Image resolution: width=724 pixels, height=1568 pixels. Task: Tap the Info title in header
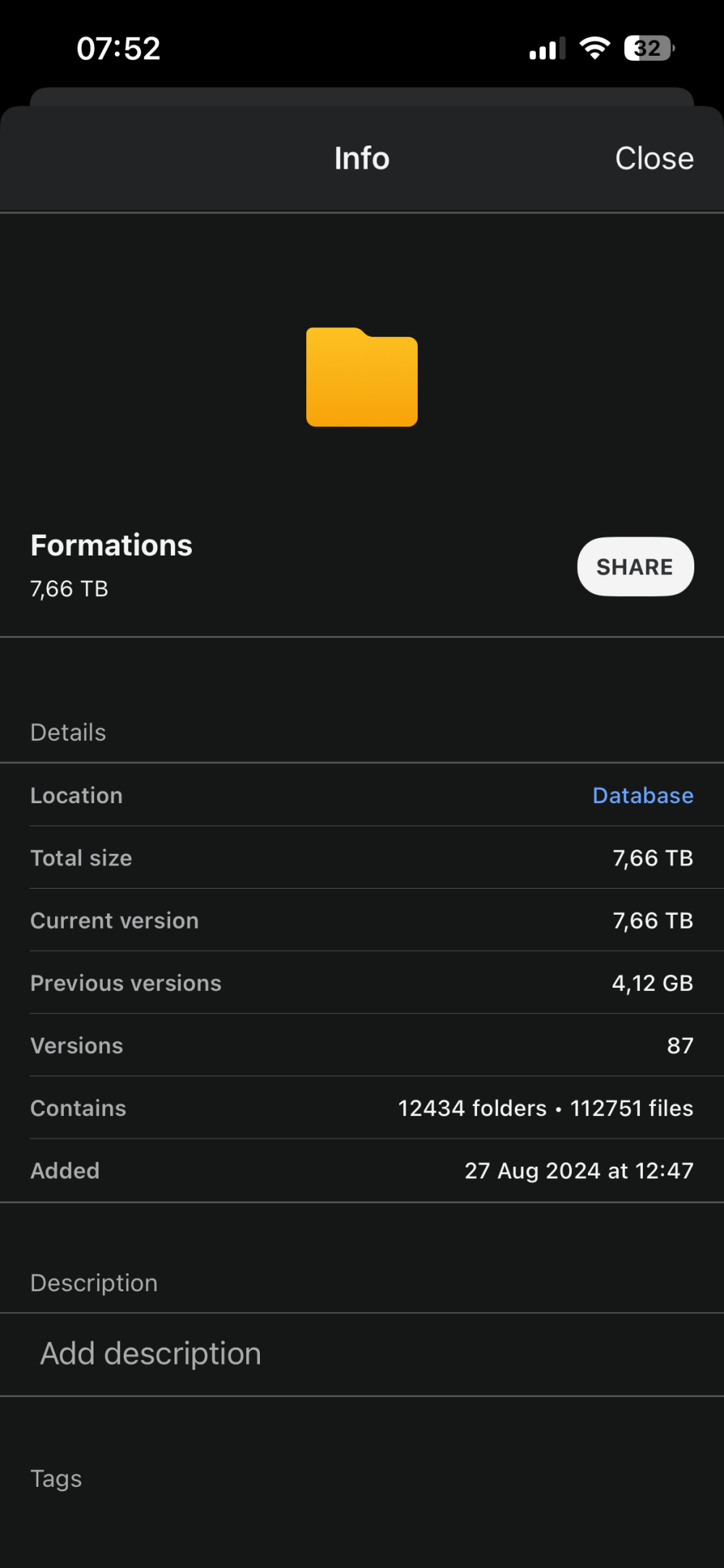[362, 159]
